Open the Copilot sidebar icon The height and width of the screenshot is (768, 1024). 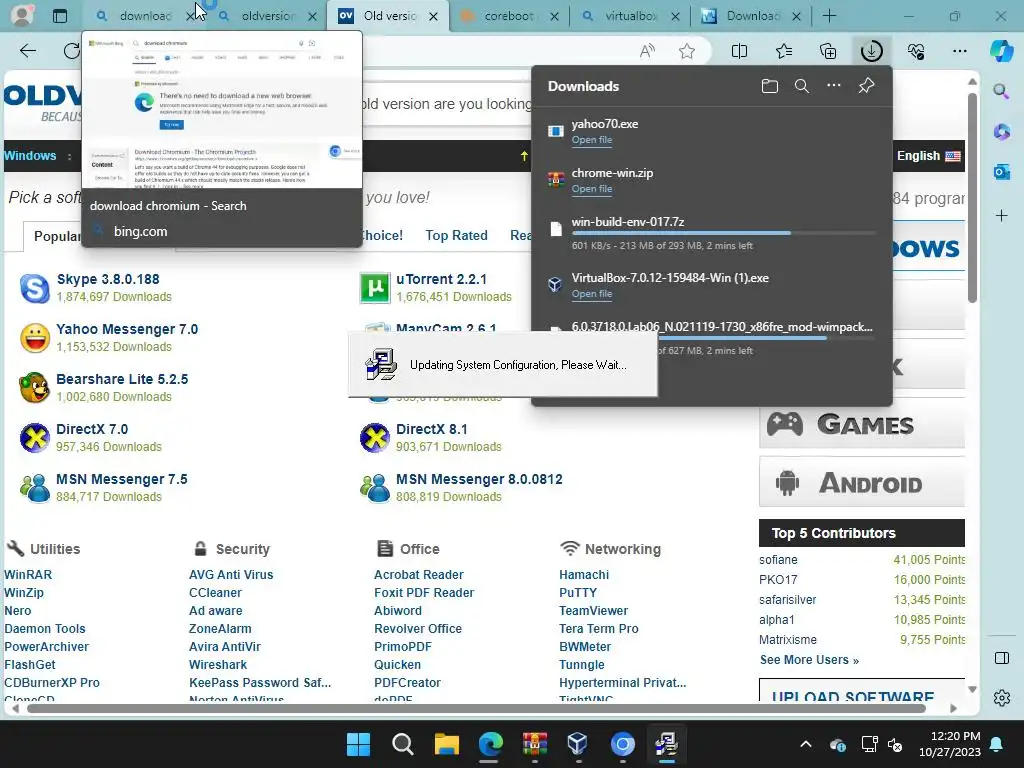(x=1001, y=51)
